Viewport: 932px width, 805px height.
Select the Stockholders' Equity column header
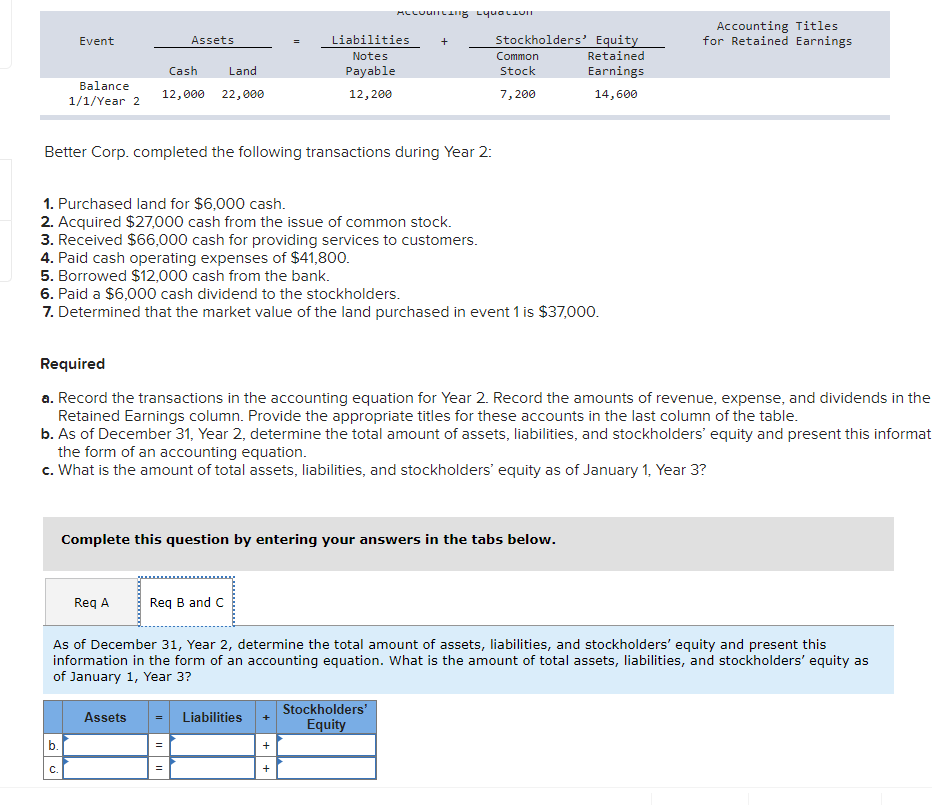(x=326, y=716)
